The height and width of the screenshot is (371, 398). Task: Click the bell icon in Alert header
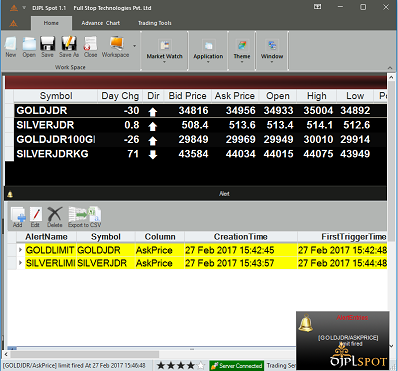(10, 194)
